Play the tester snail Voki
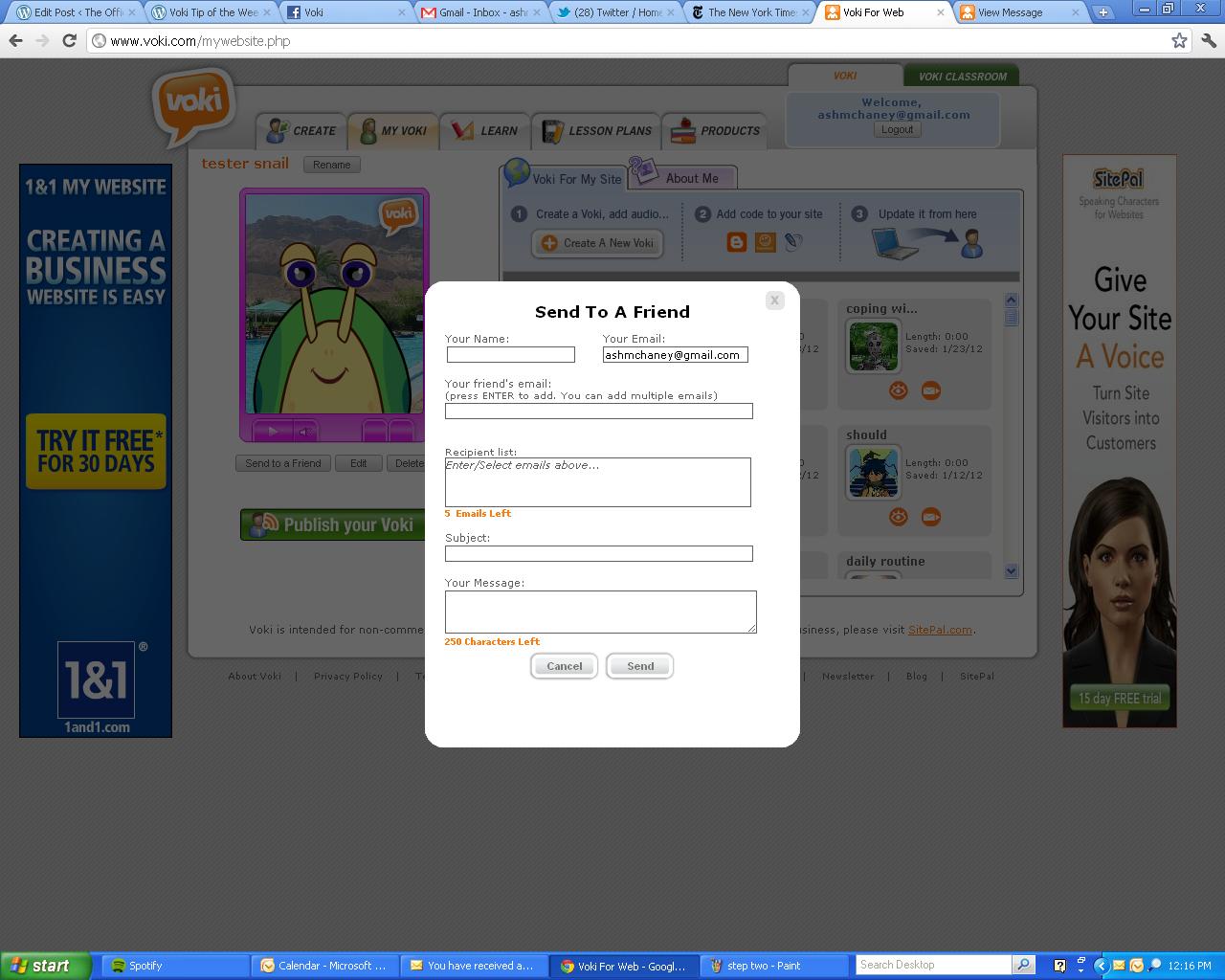This screenshot has width=1225, height=980. pos(272,432)
